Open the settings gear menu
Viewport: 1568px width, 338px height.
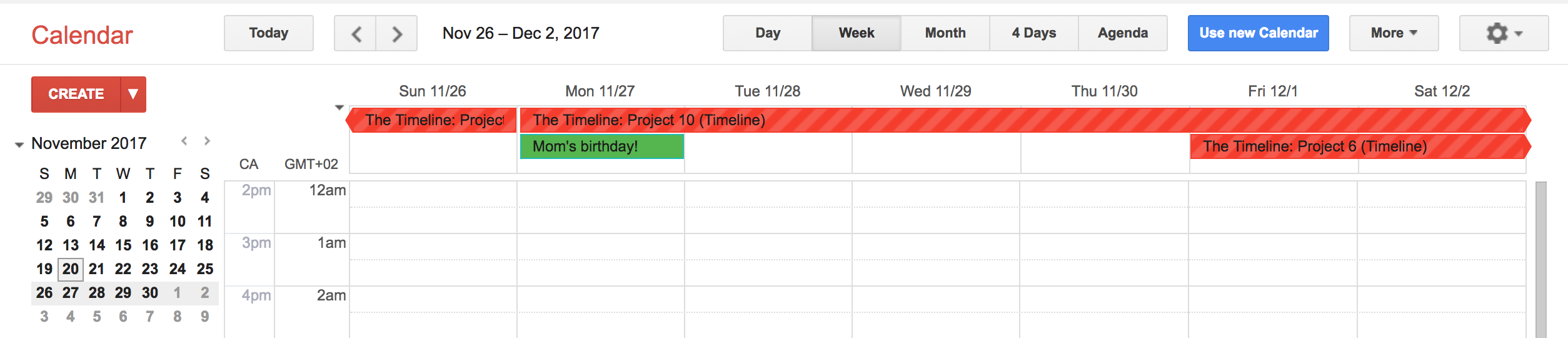click(x=1504, y=33)
